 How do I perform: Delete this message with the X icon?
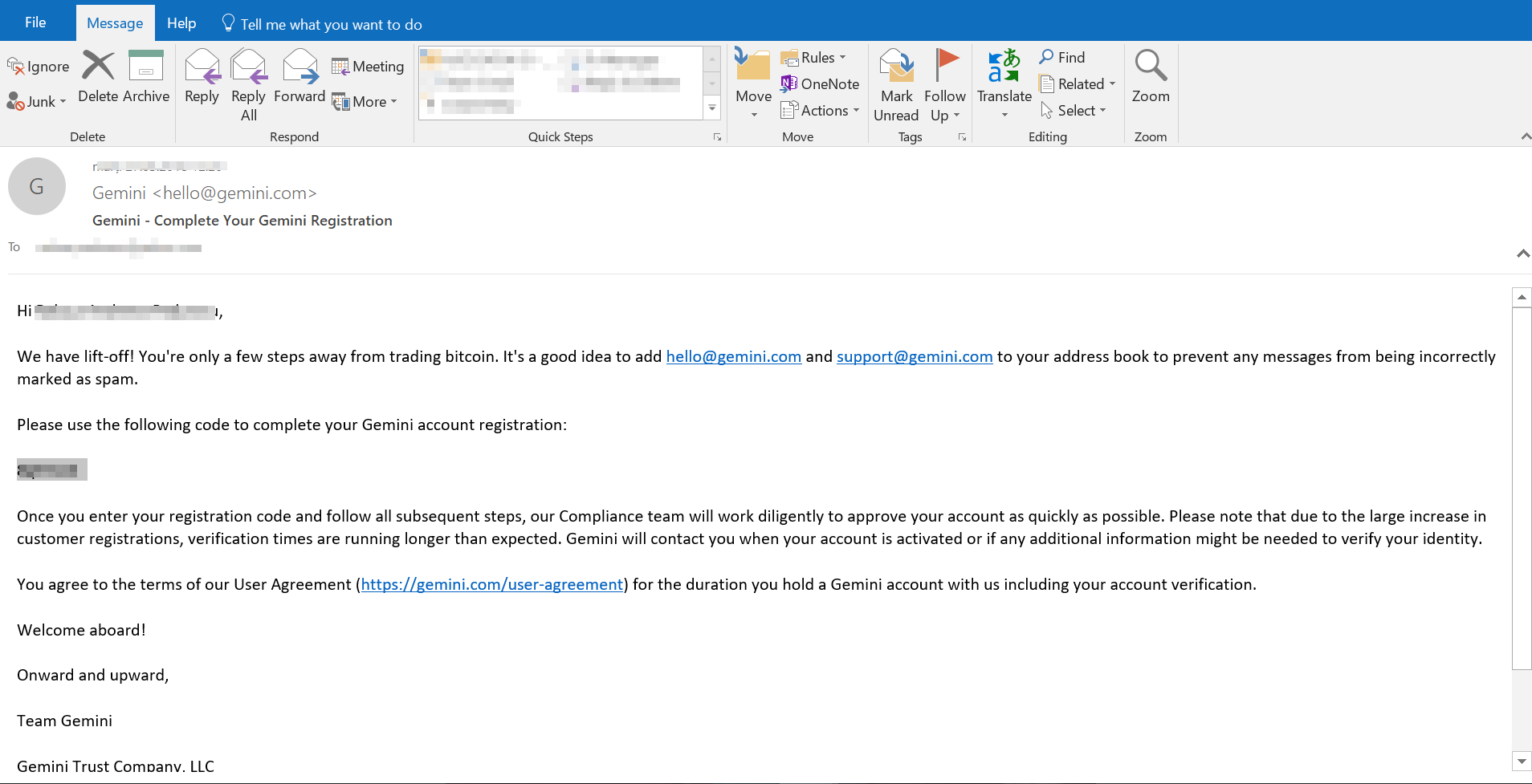(x=99, y=76)
